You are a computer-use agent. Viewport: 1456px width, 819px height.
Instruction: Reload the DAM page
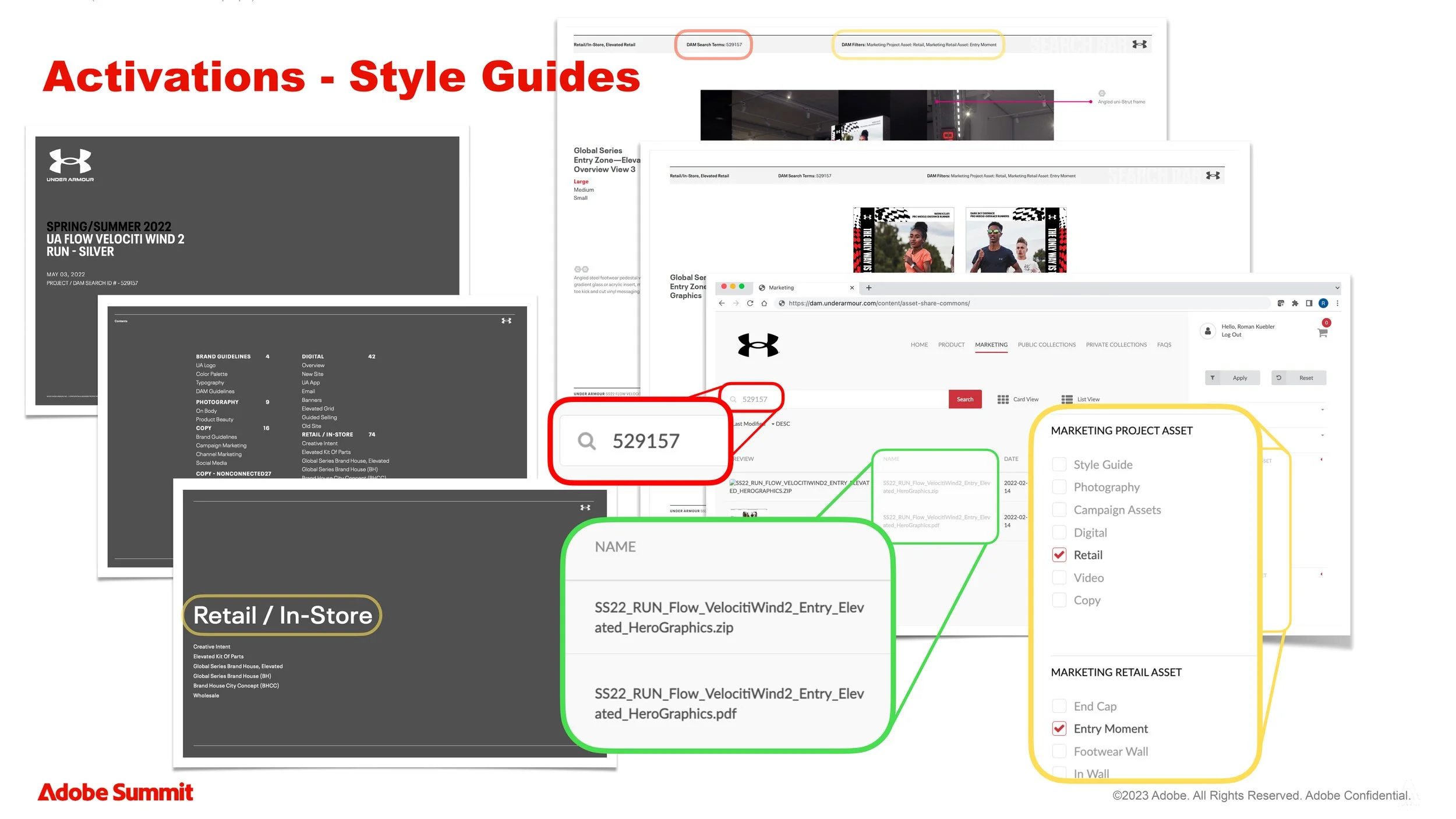[x=750, y=303]
